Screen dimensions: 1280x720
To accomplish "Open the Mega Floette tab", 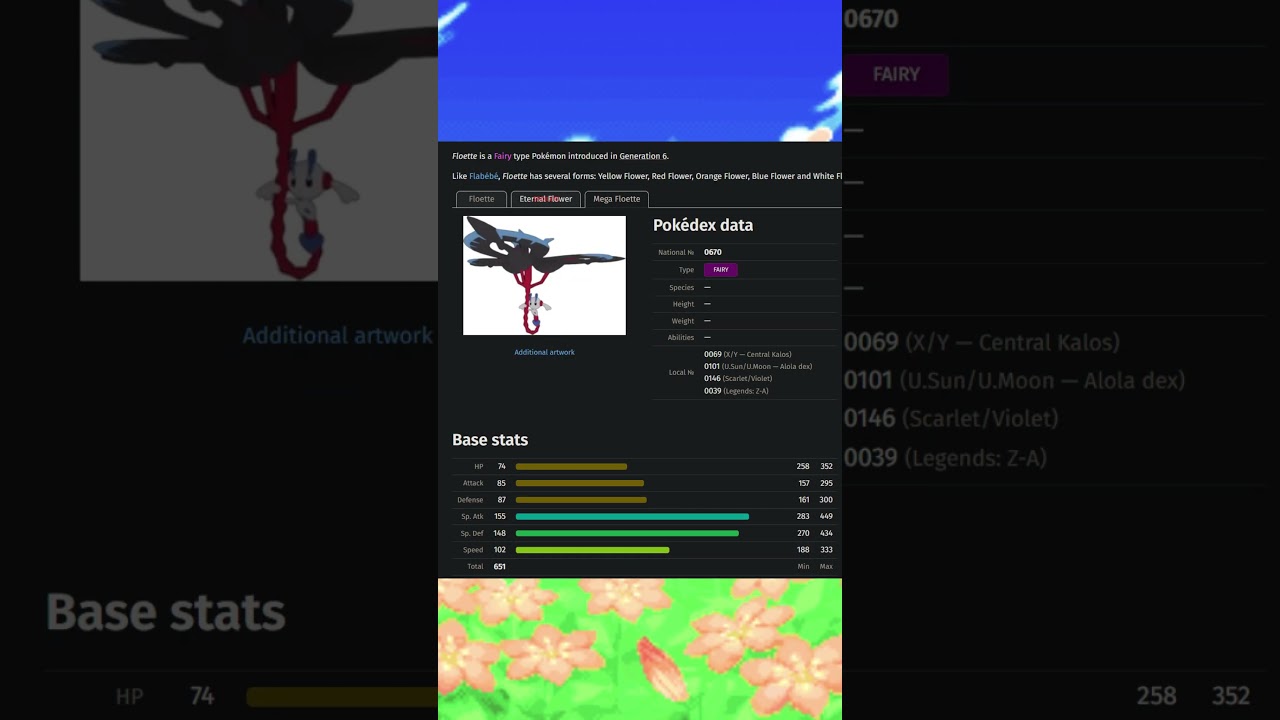I will point(617,199).
